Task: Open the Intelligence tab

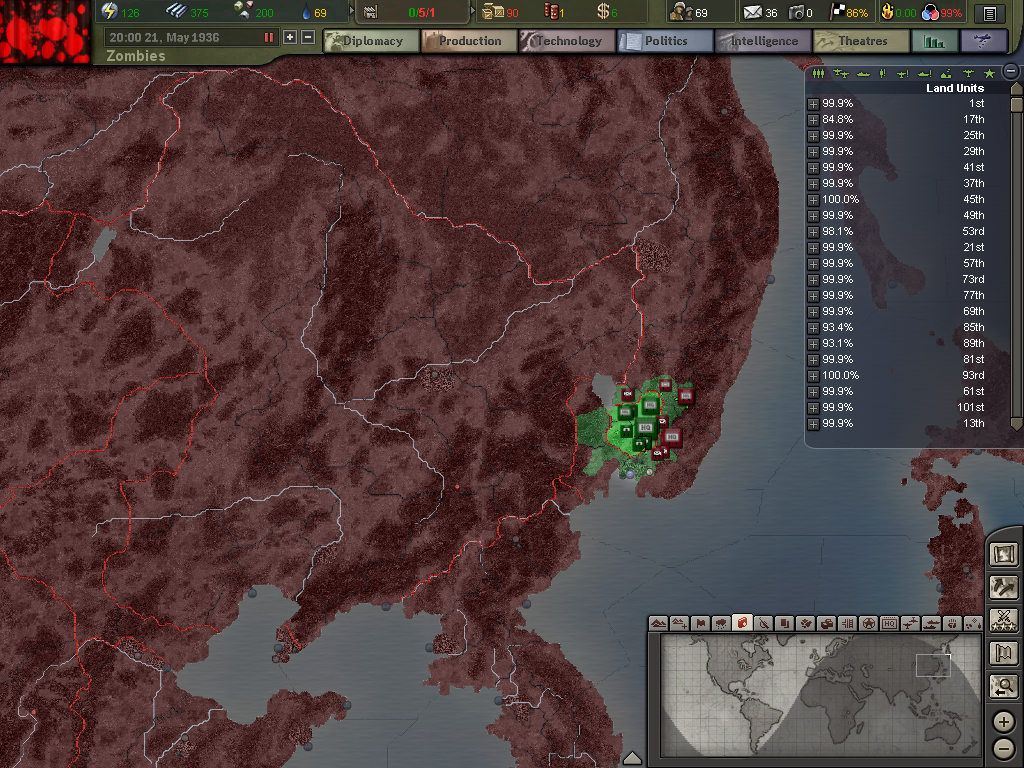Action: tap(763, 41)
